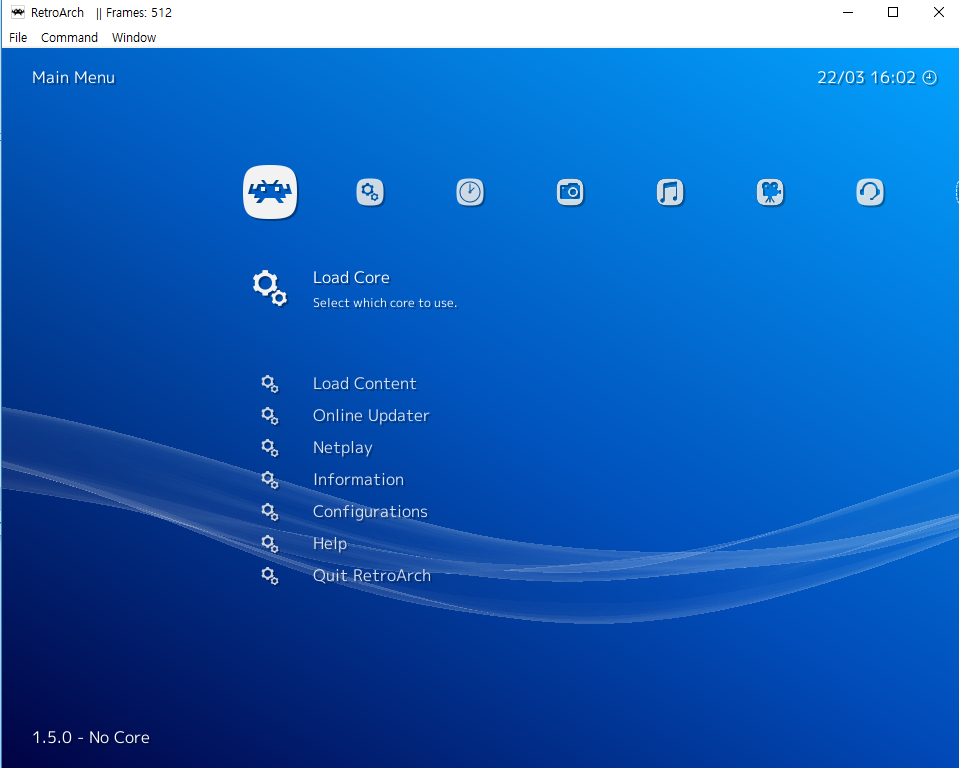
Task: Open the Netplay headset tab icon
Action: [870, 192]
